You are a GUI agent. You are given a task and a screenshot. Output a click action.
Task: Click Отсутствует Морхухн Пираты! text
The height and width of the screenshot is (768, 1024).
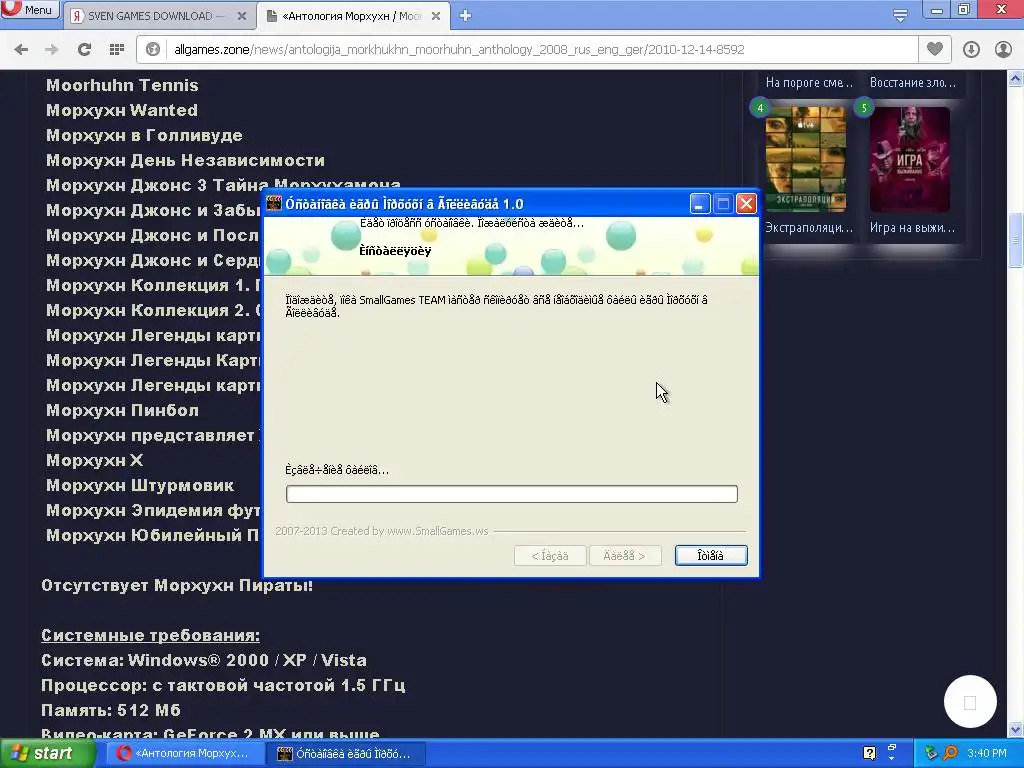click(x=177, y=585)
